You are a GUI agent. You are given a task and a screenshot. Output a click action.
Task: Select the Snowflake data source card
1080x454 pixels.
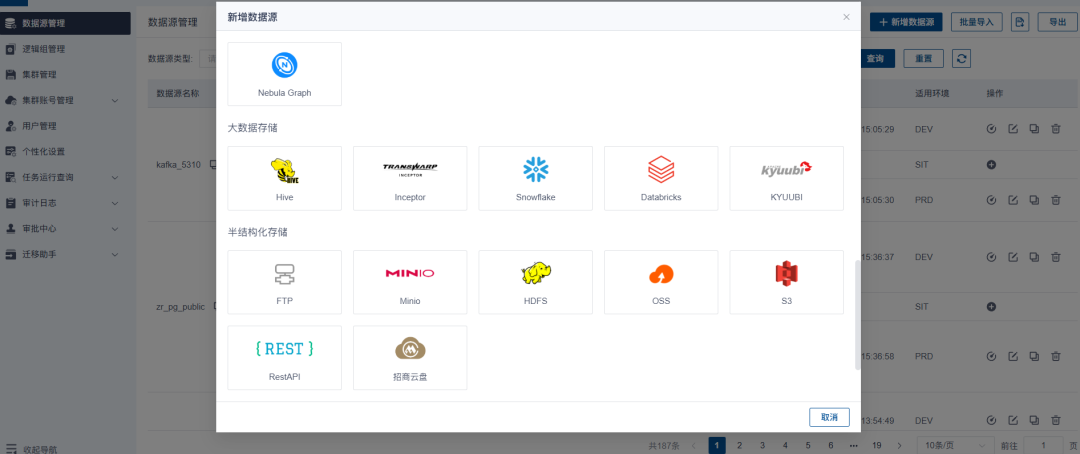click(535, 178)
